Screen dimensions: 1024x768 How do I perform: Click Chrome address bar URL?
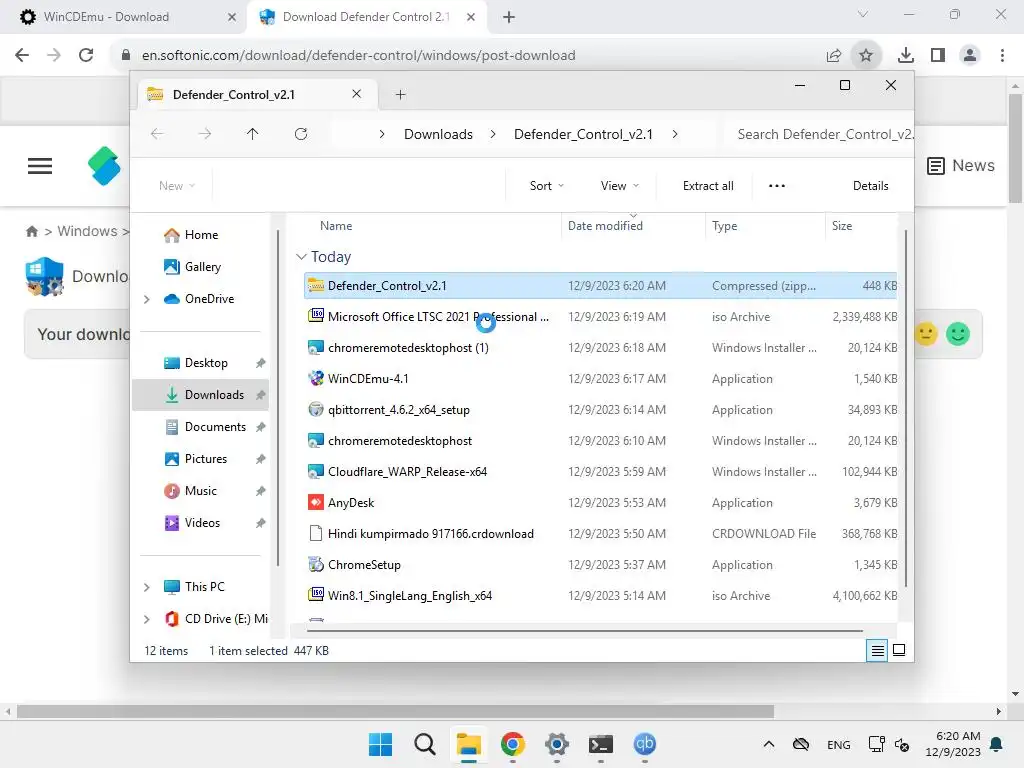click(359, 56)
